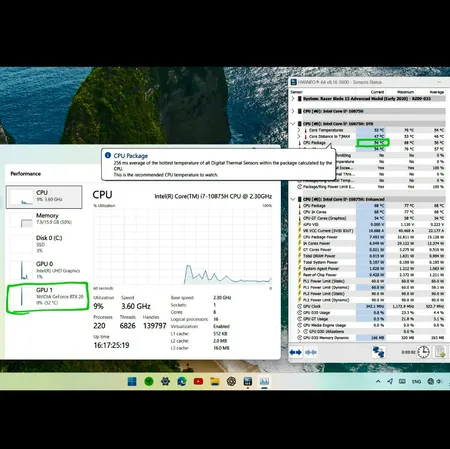
Task: Show hidden tray icons chevron
Action: coord(378,381)
